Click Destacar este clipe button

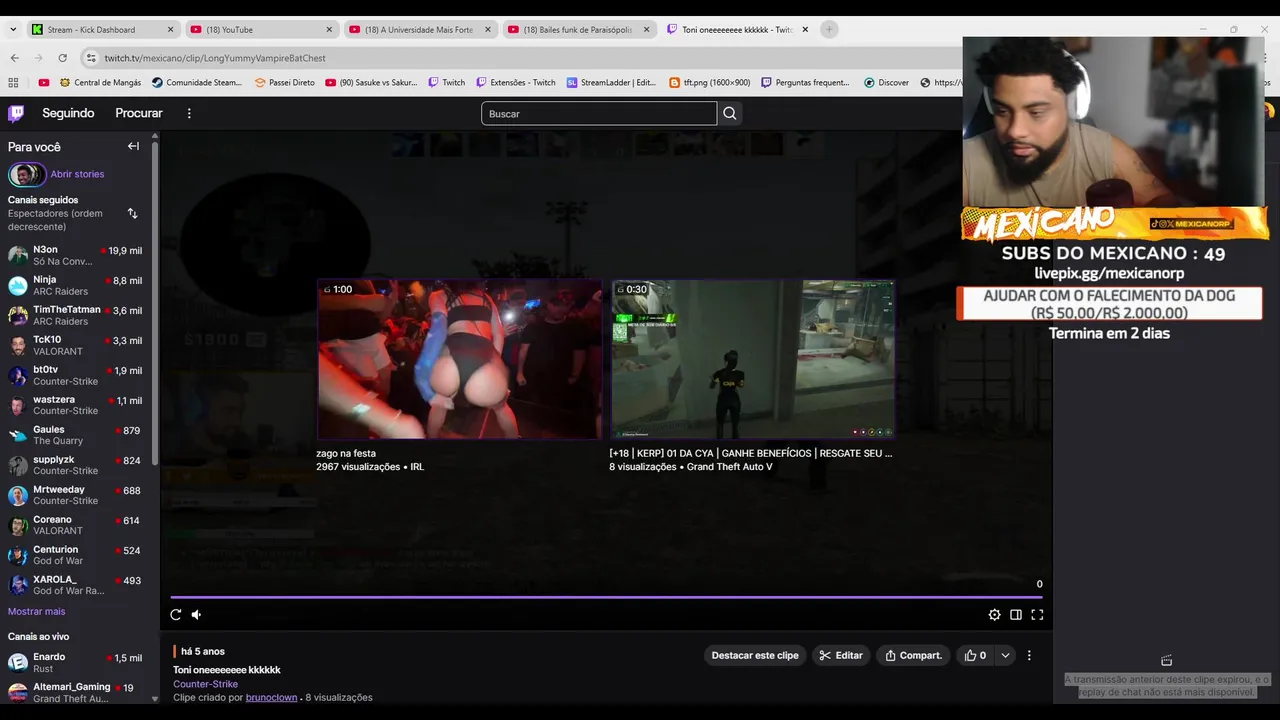755,656
